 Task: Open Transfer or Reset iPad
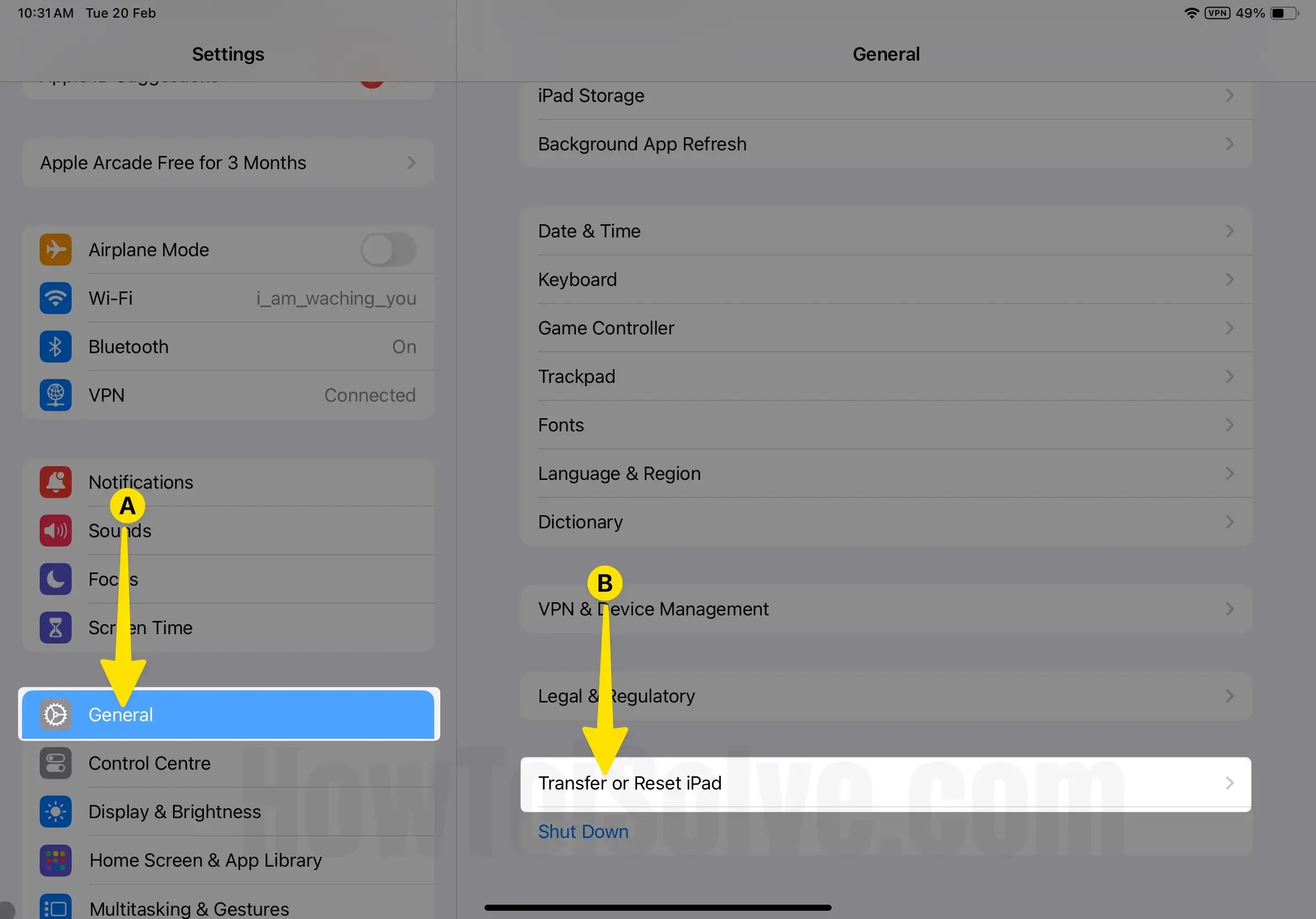click(630, 783)
